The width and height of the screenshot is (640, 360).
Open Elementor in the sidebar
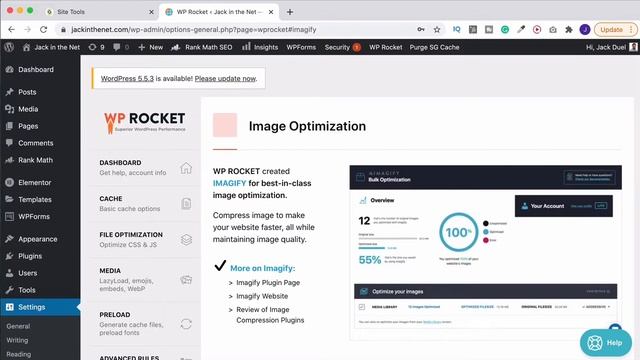[x=40, y=182]
